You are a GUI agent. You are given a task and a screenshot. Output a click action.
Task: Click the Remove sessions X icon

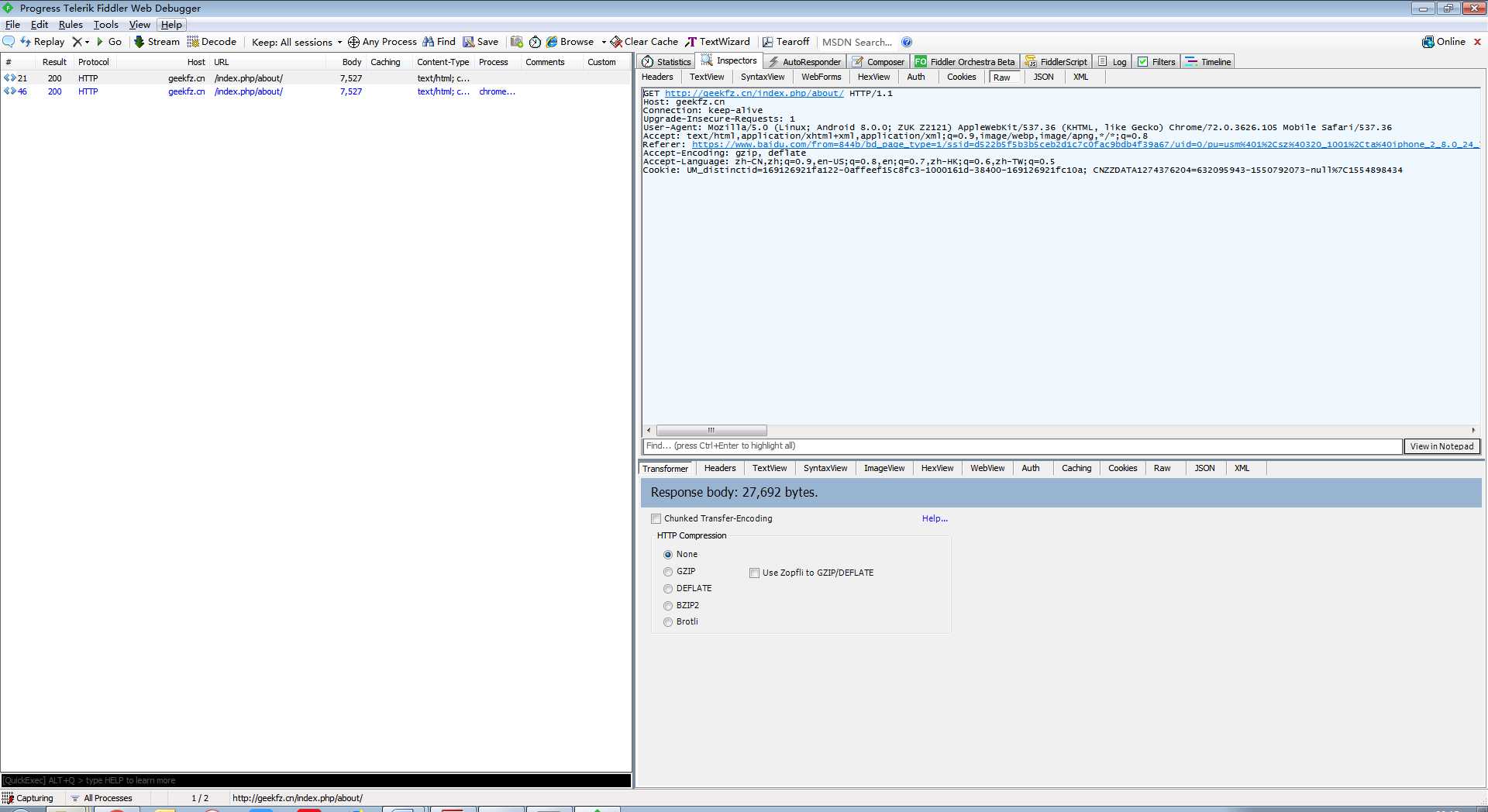77,42
